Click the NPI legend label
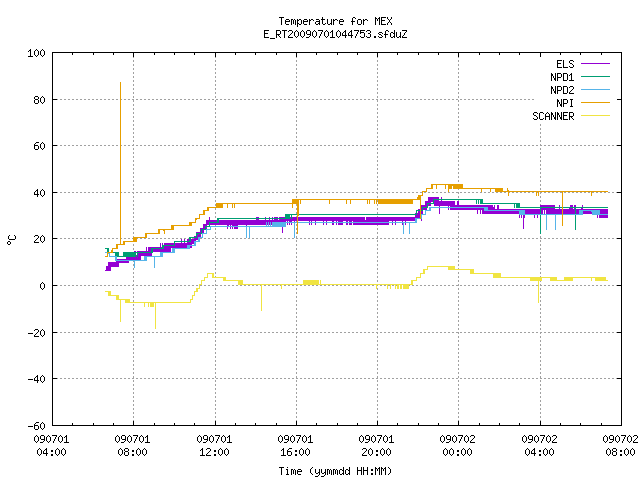Viewport: 640px width, 480px height. tap(565, 103)
